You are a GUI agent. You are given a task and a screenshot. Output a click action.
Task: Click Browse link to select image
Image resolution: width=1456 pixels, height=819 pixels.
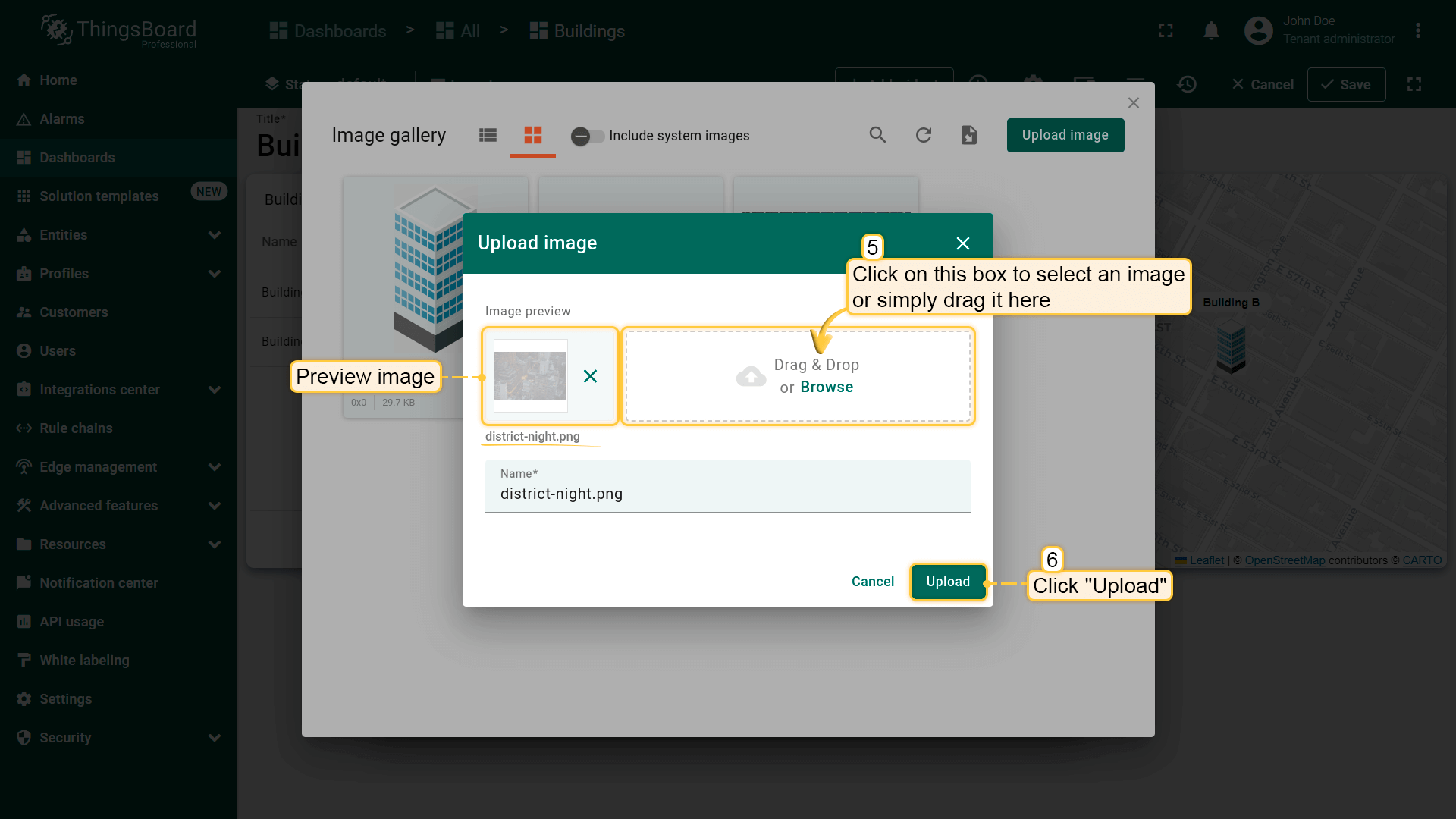[827, 388]
